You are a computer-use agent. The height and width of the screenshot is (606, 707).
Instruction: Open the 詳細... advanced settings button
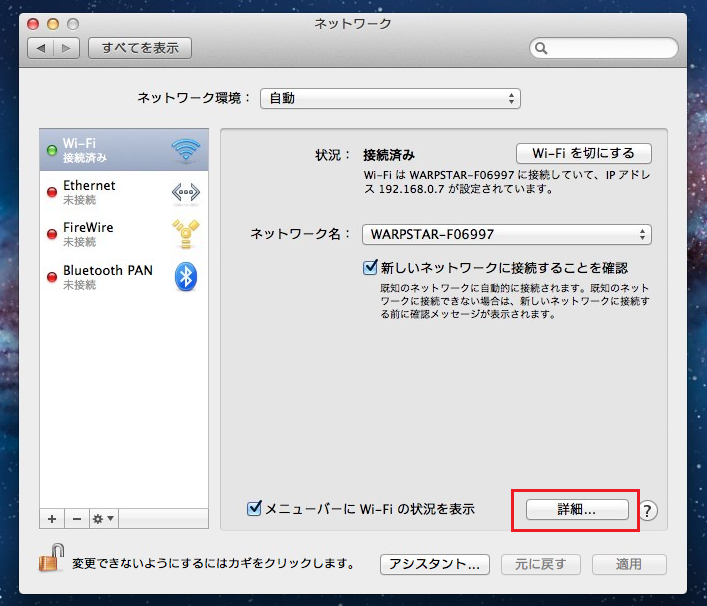pyautogui.click(x=576, y=509)
